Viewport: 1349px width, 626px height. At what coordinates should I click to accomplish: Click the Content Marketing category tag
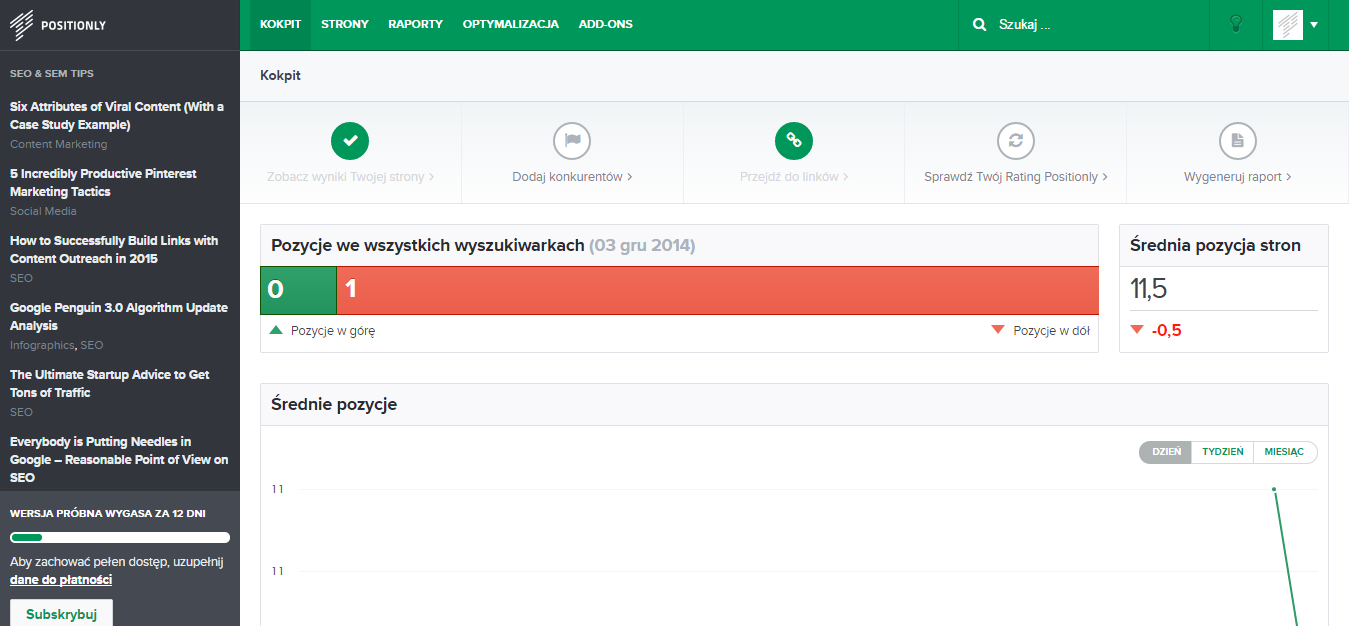[58, 144]
